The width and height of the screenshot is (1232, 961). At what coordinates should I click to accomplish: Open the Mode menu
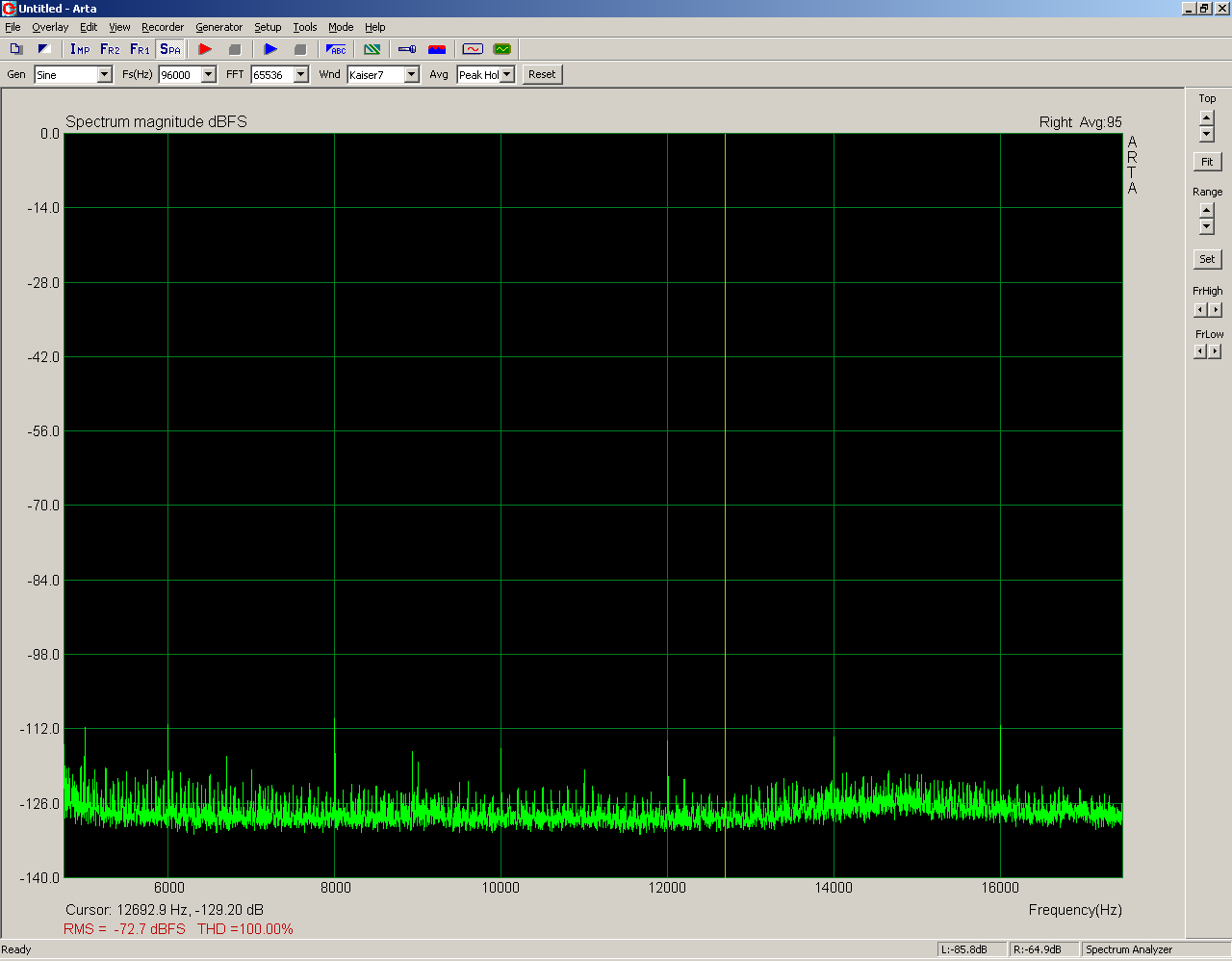tap(341, 27)
